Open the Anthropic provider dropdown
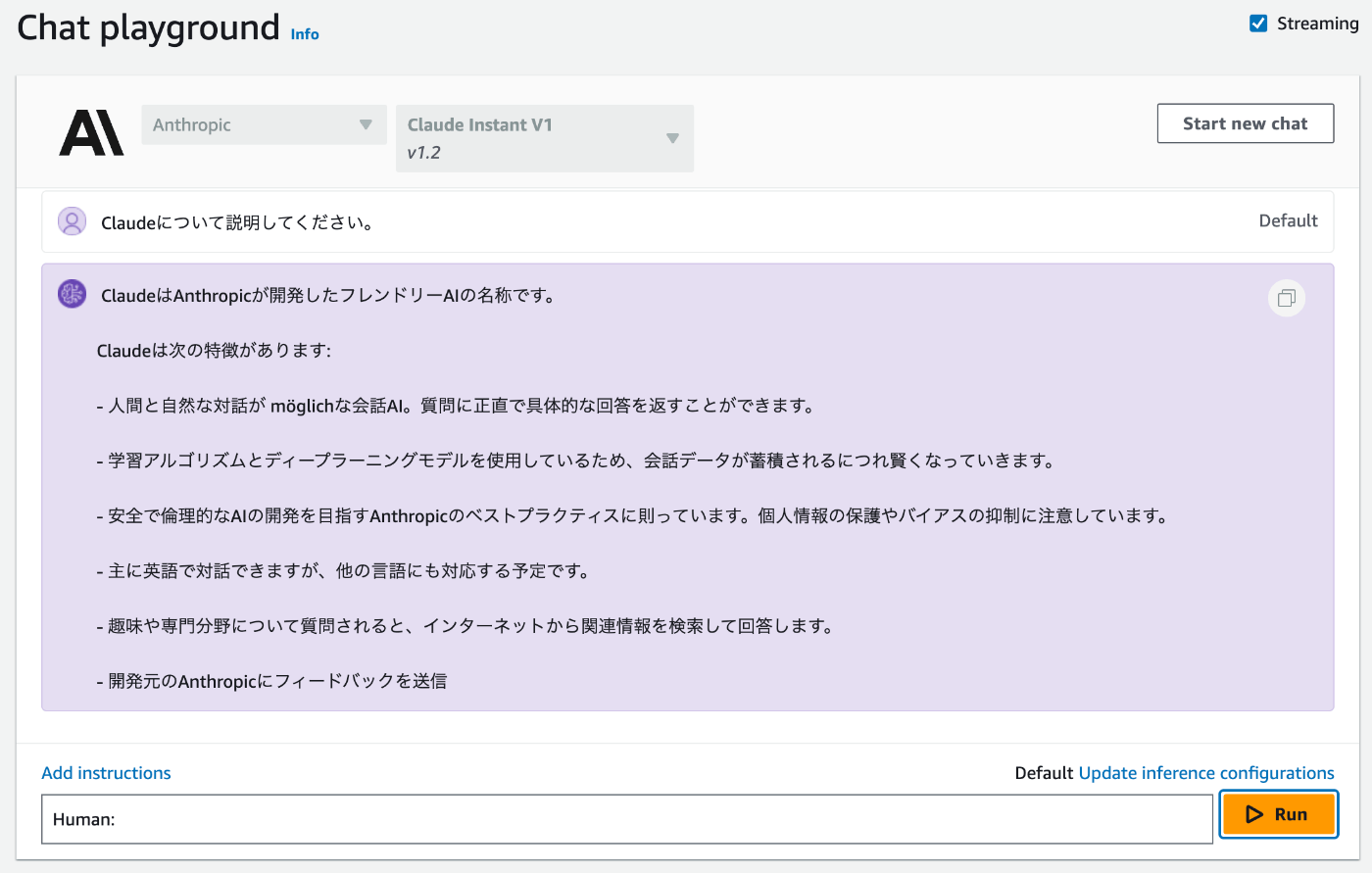The width and height of the screenshot is (1372, 873). (x=264, y=124)
